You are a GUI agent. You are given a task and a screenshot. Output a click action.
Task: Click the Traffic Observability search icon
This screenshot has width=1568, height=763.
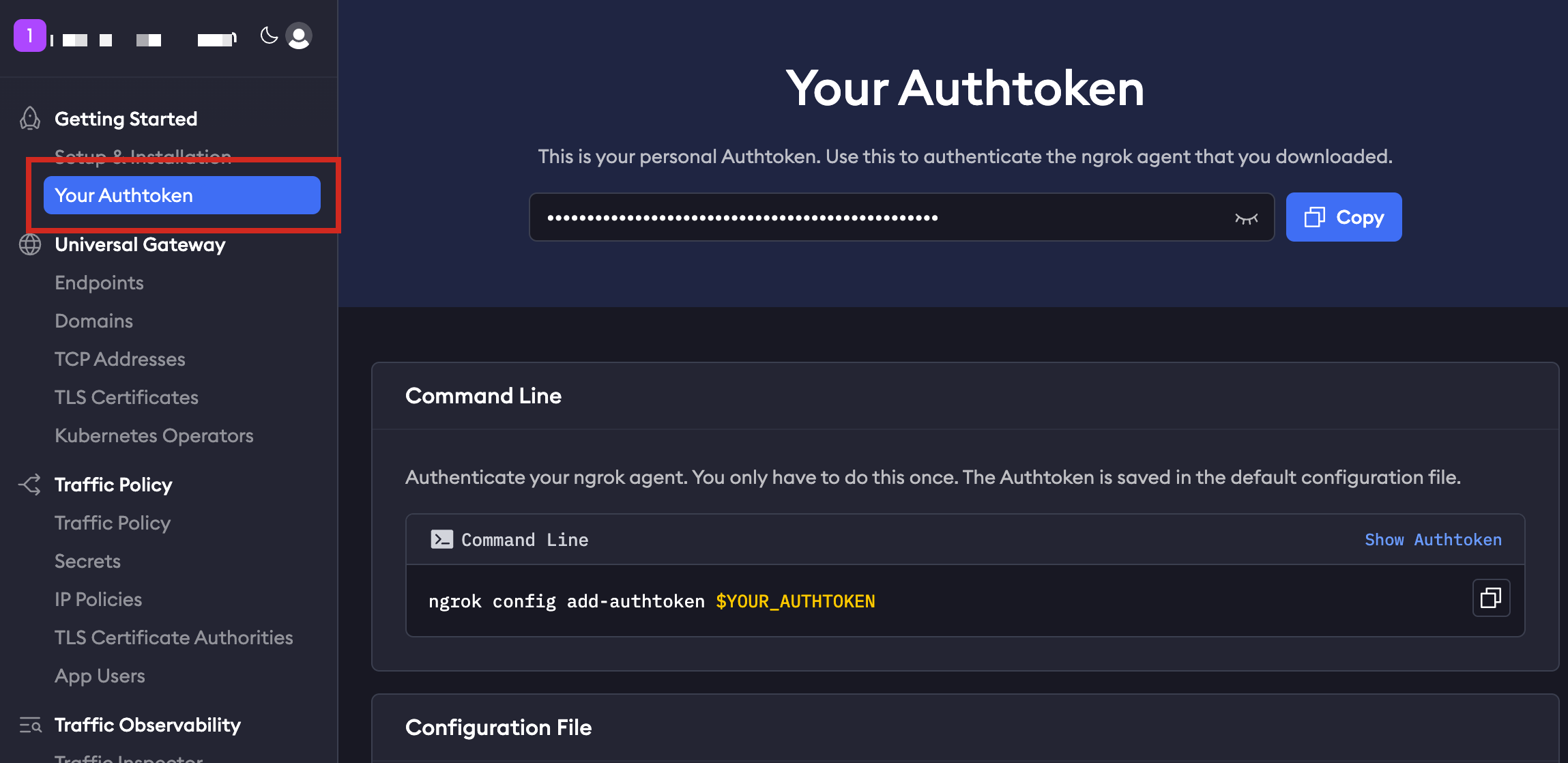(x=30, y=725)
